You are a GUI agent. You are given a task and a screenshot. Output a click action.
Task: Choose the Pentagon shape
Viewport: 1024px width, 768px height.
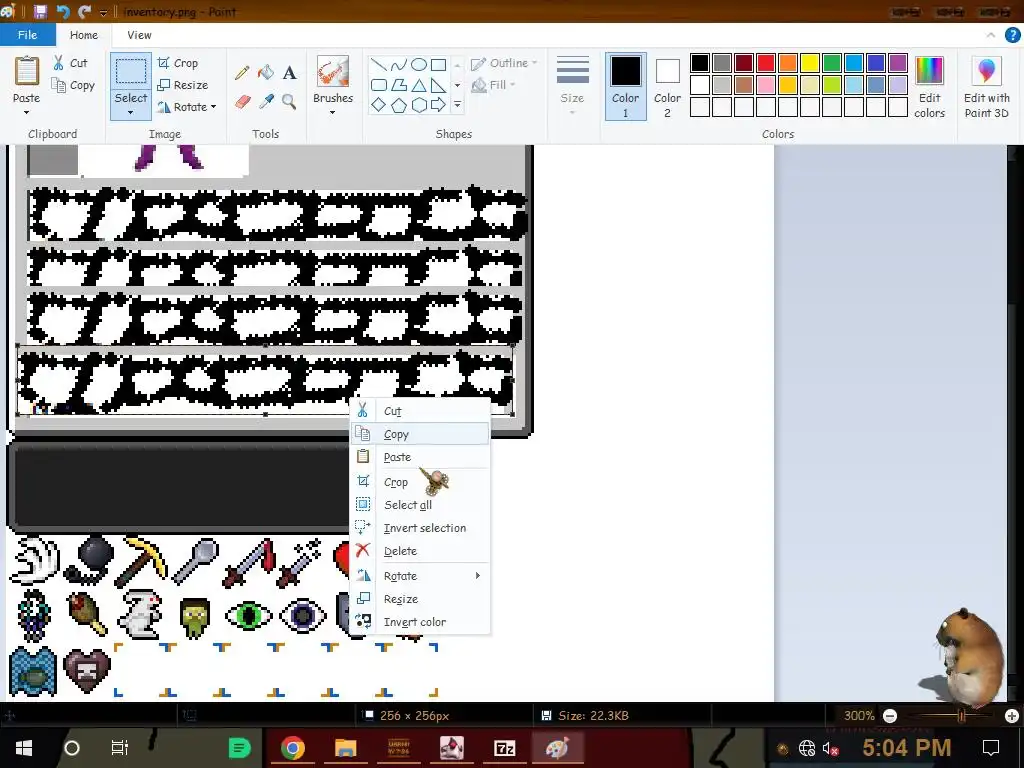point(398,104)
